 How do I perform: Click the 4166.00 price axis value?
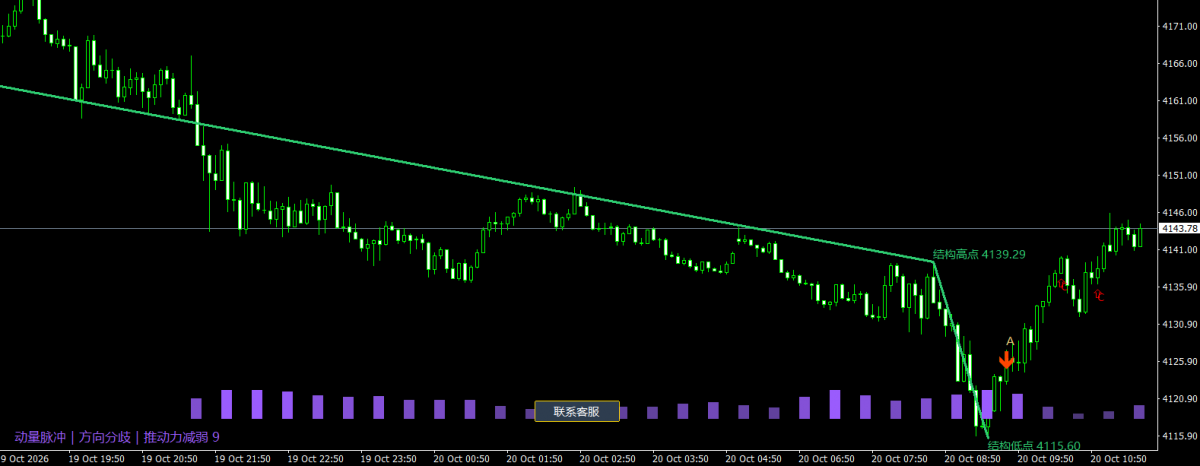tap(1179, 64)
